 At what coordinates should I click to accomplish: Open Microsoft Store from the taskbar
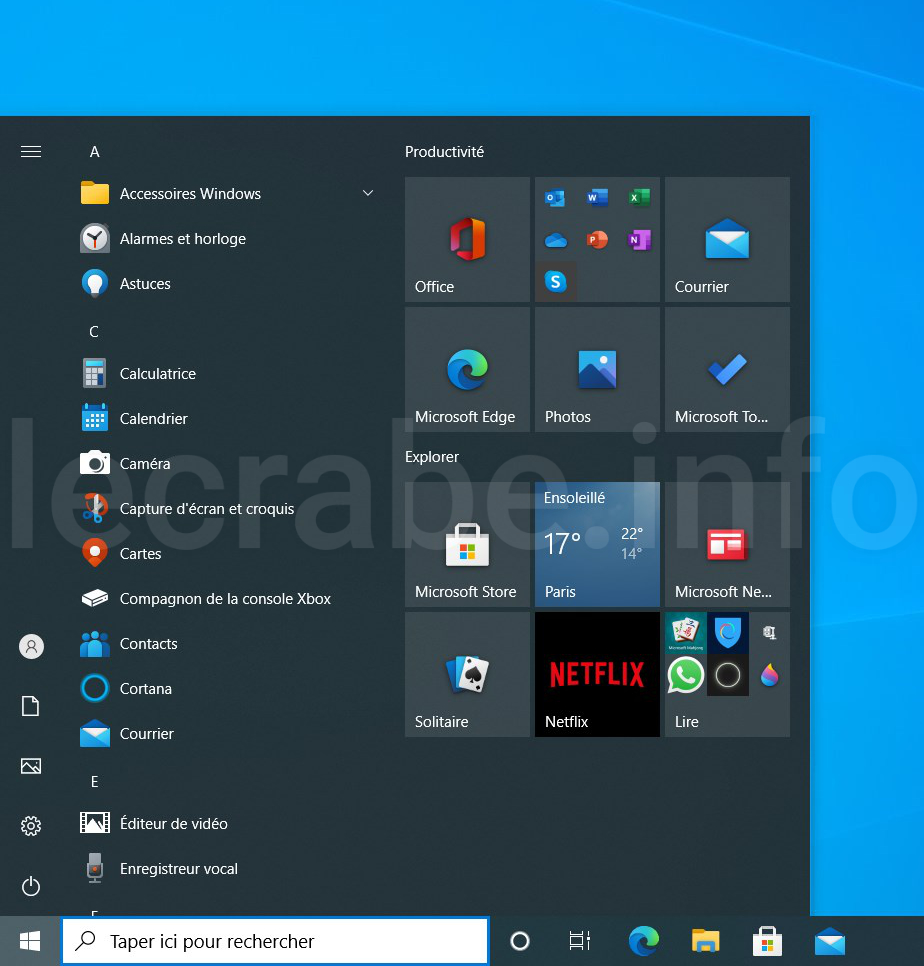pos(768,941)
